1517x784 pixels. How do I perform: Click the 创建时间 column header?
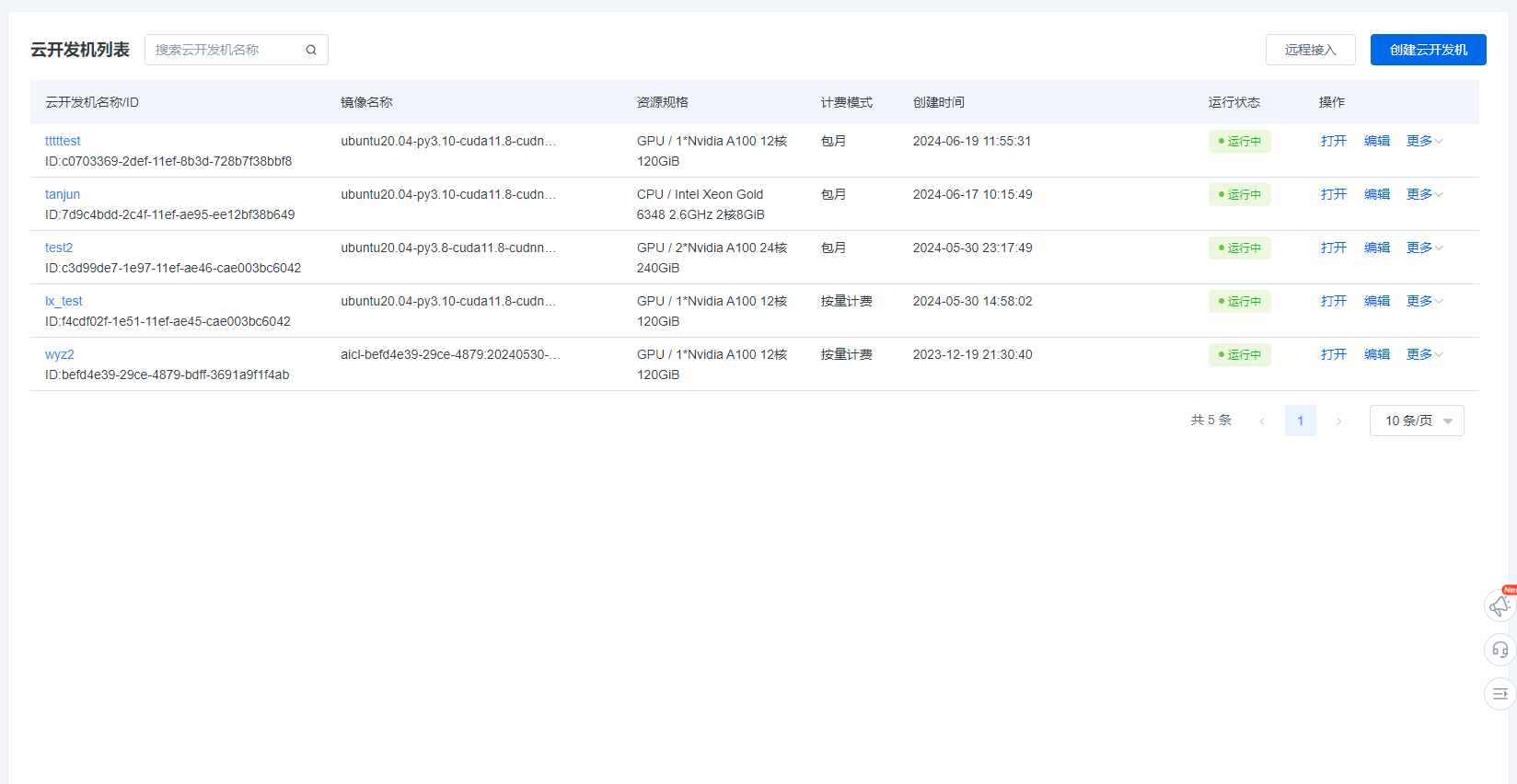939,102
